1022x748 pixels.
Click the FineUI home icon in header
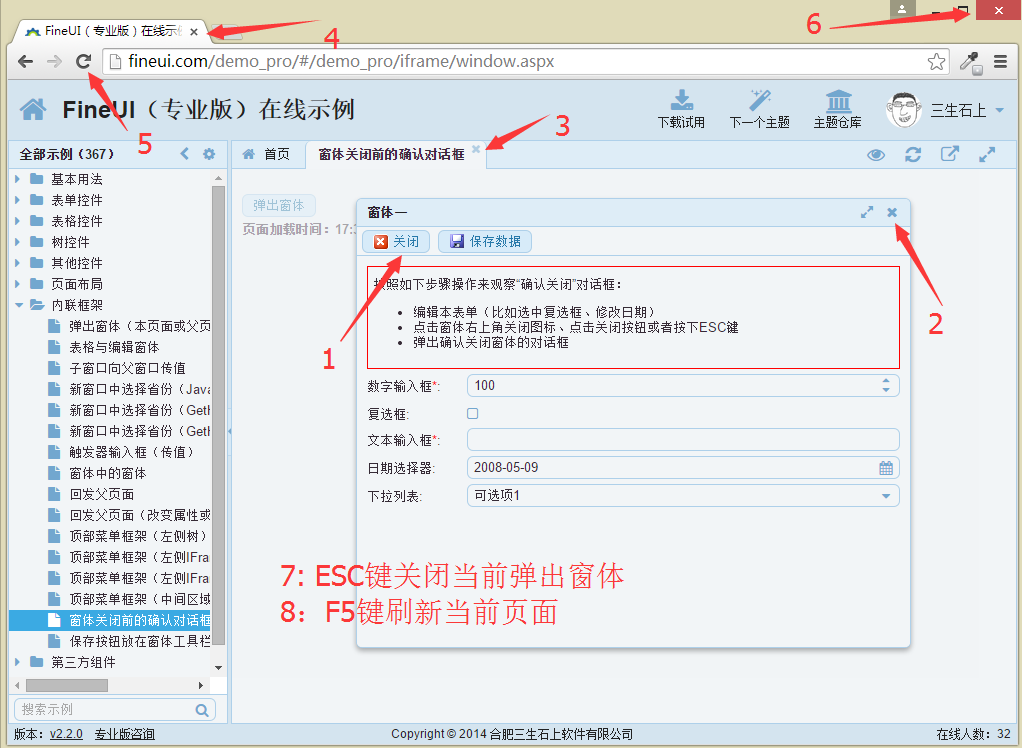click(x=33, y=109)
